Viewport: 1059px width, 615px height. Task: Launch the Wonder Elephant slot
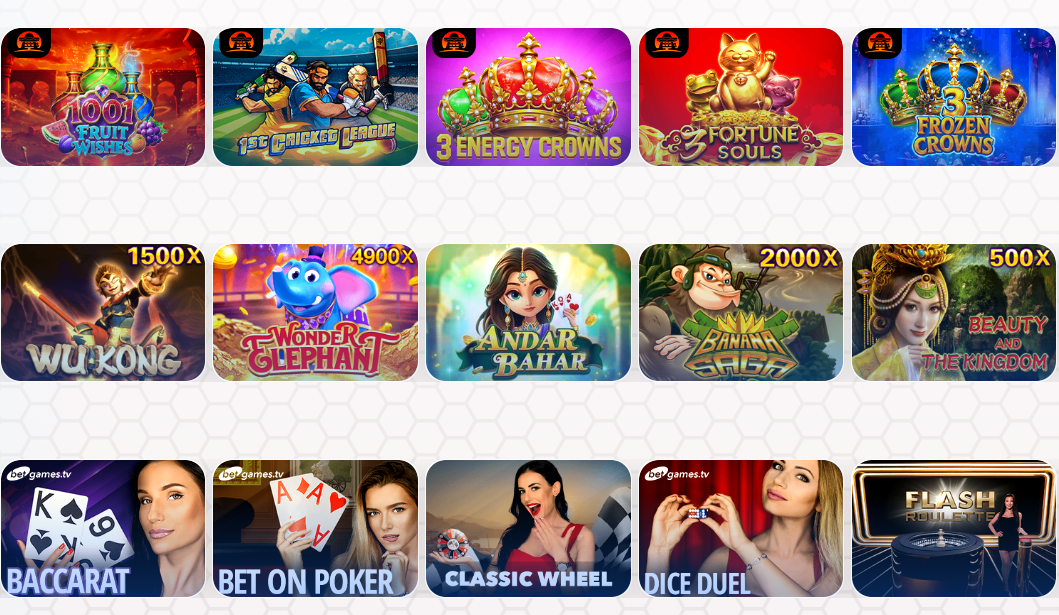[315, 313]
